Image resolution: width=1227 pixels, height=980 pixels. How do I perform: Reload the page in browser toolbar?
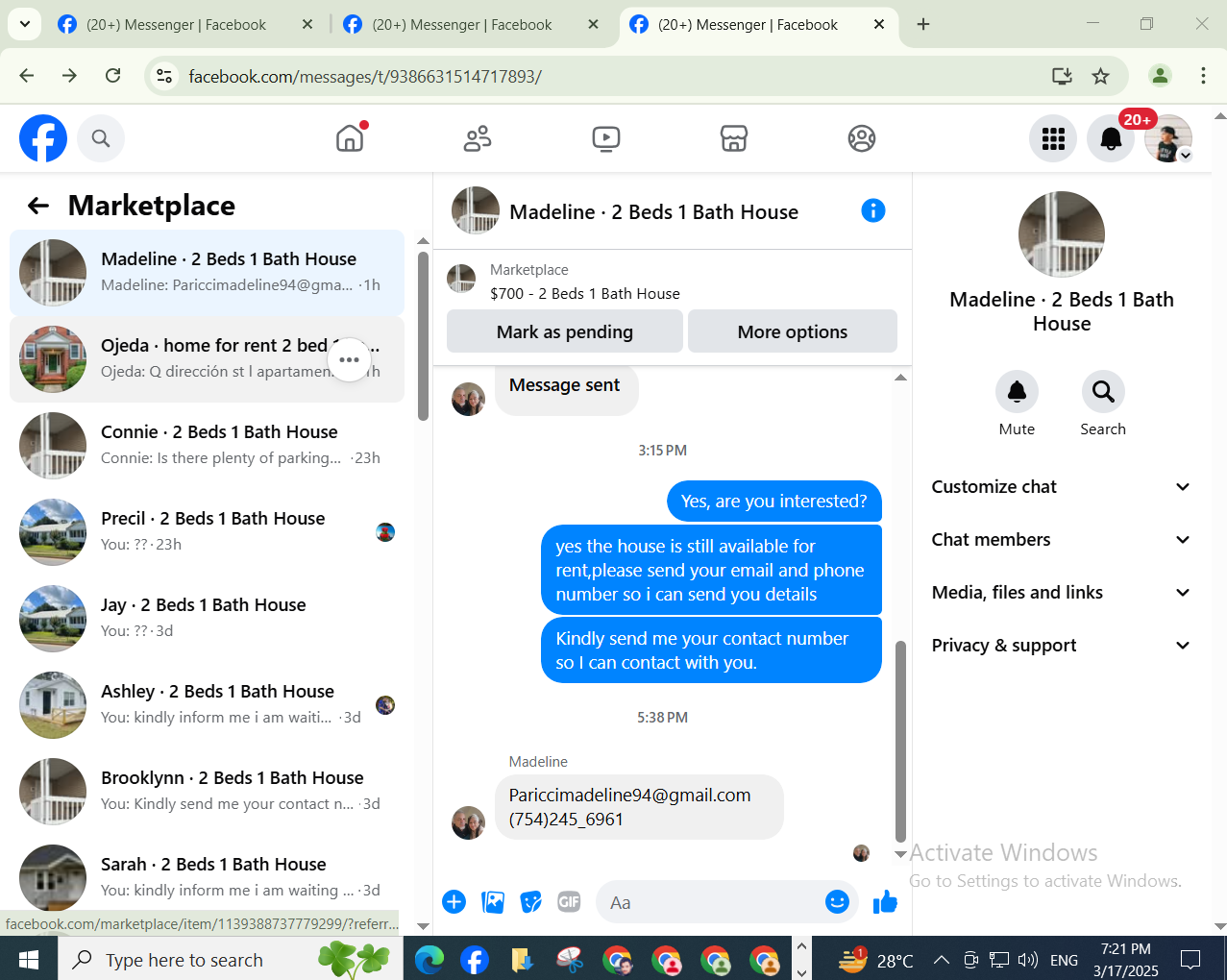point(112,76)
